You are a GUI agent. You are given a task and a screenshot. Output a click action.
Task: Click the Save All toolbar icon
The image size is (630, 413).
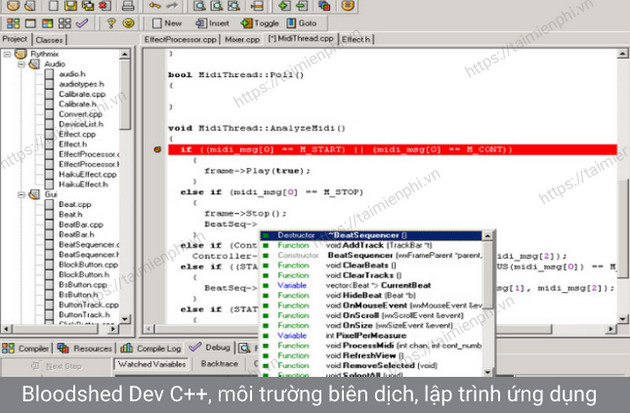(x=88, y=5)
